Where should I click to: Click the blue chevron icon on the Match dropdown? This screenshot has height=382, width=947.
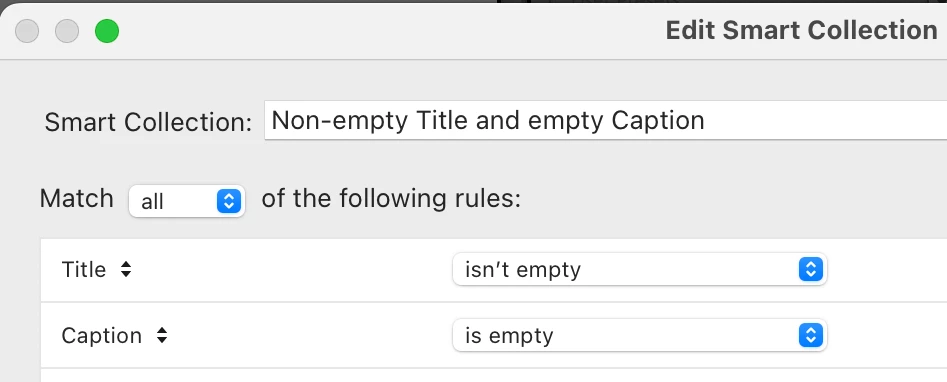229,201
